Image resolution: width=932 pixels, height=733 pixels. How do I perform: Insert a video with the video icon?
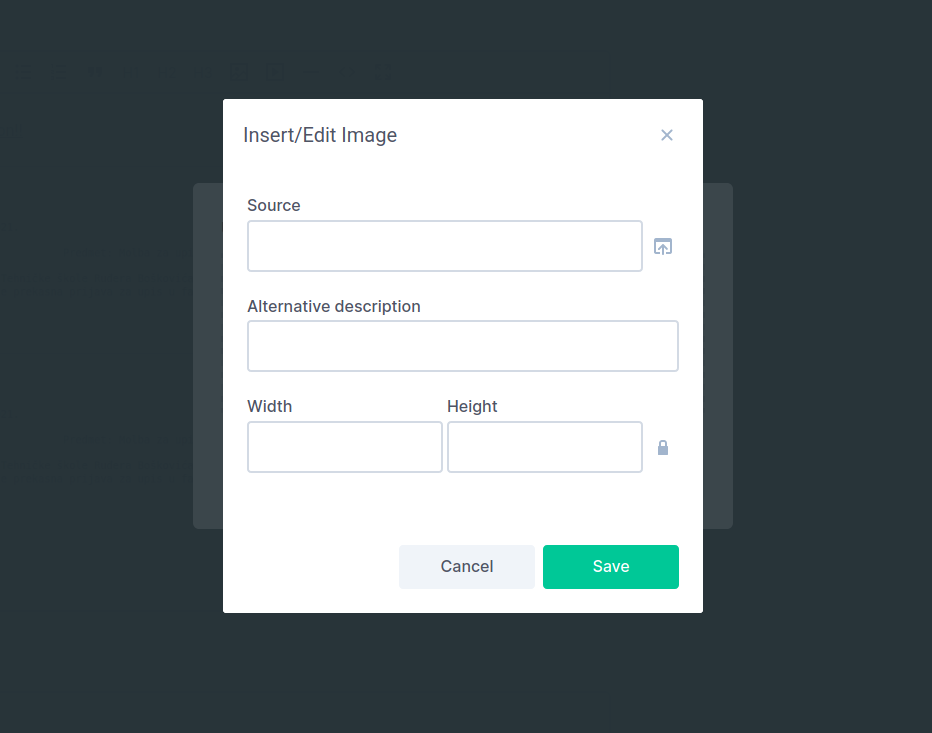pos(275,72)
